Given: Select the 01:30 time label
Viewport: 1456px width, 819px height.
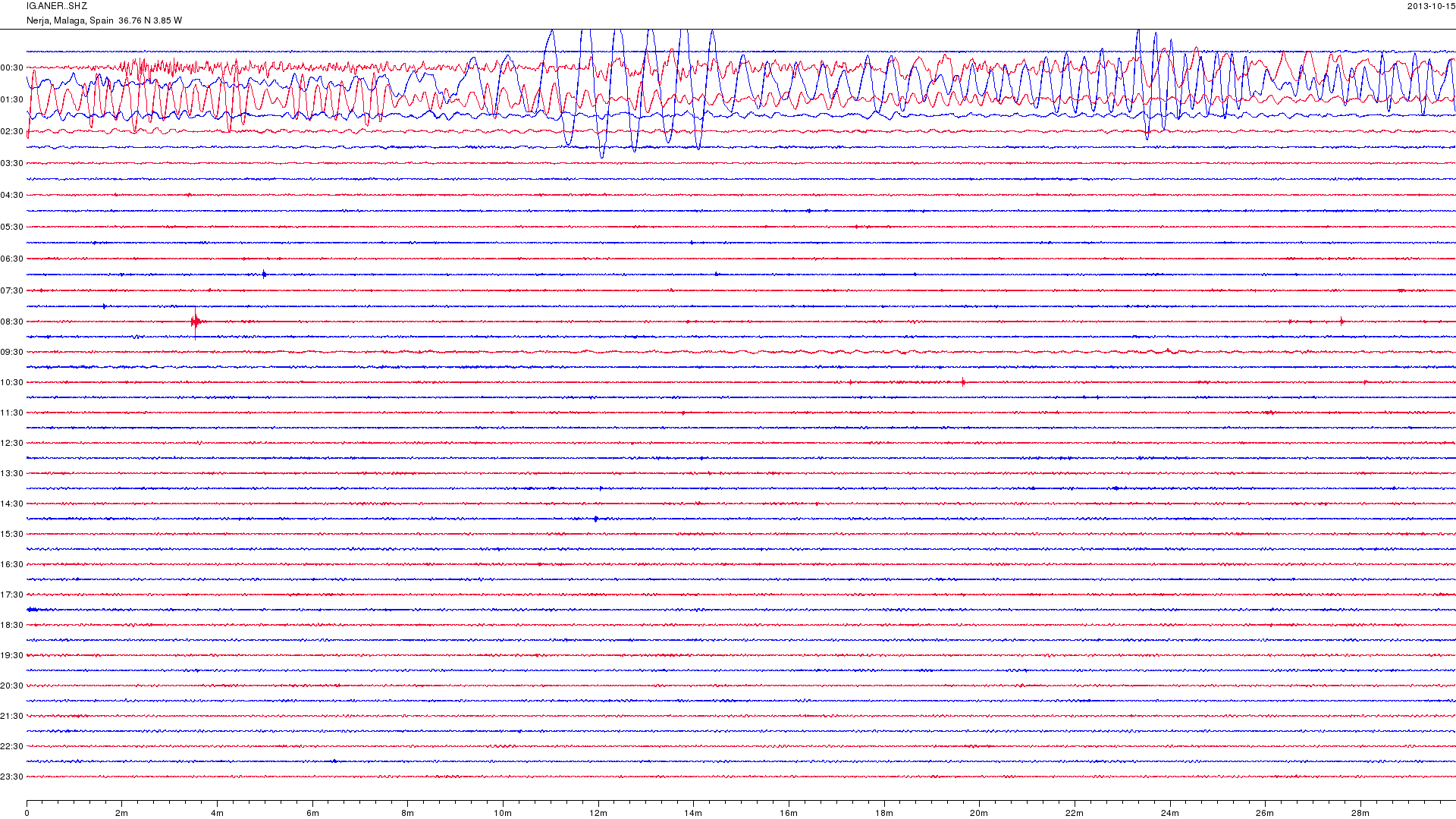Looking at the screenshot, I should (x=12, y=99).
